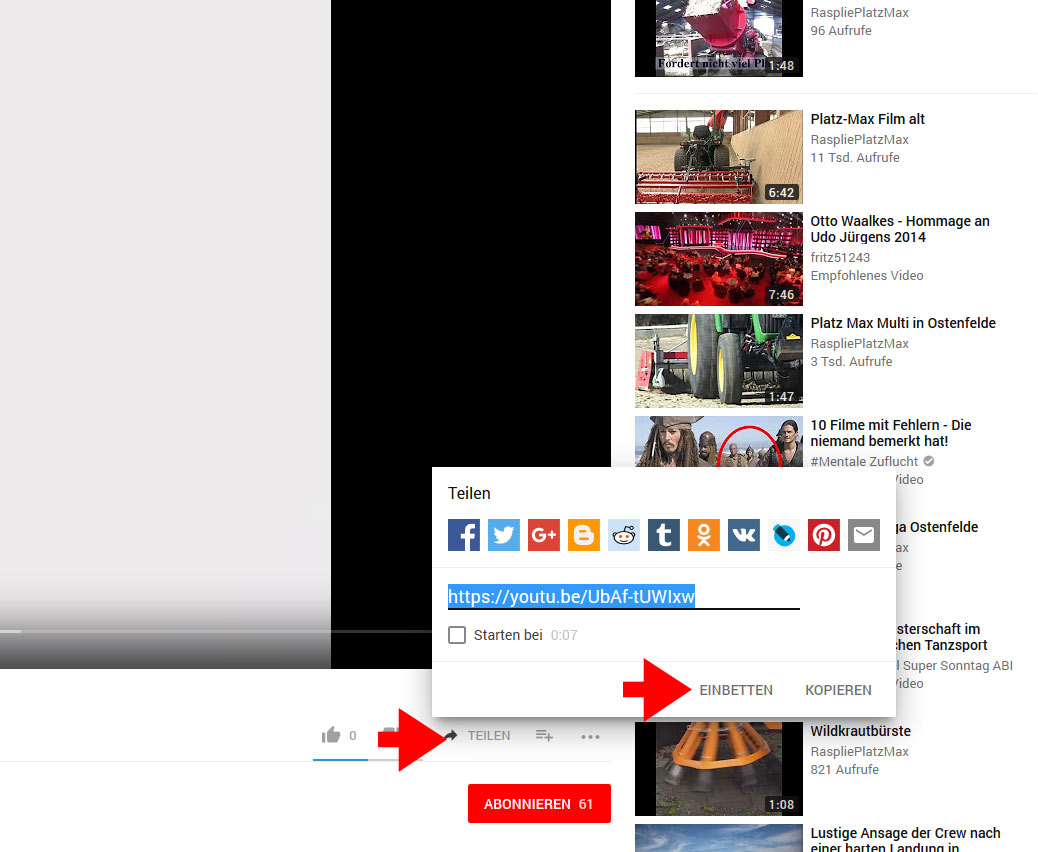Like the video with the thumbs-up icon

tap(331, 735)
